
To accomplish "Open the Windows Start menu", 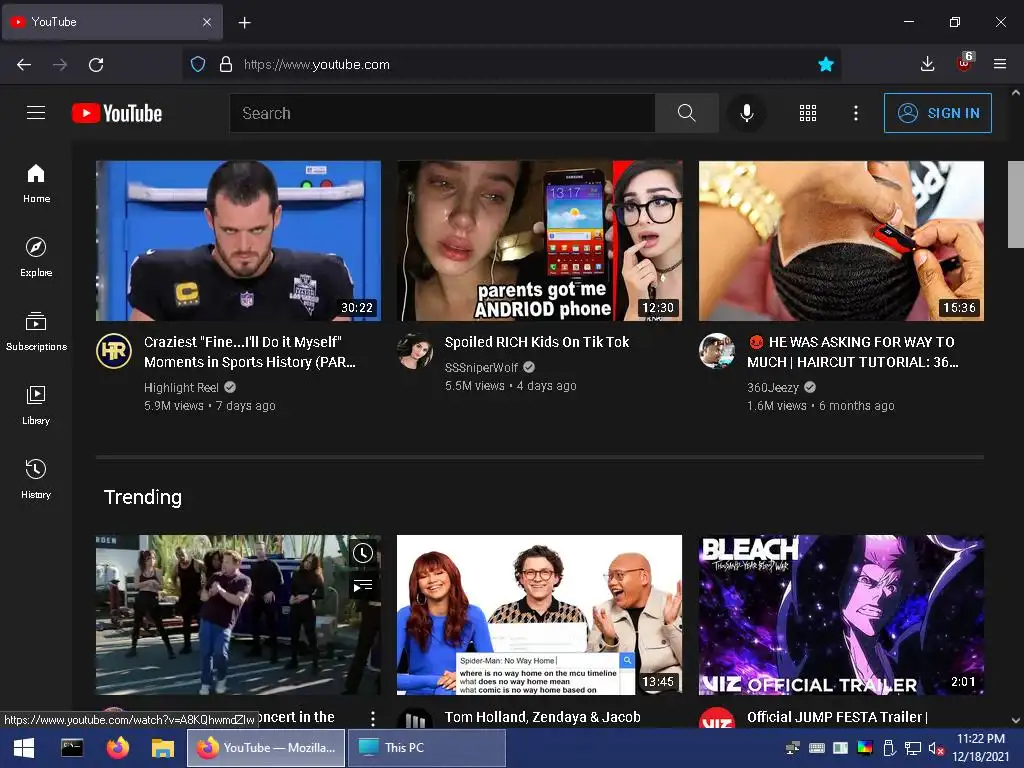I will pos(24,748).
